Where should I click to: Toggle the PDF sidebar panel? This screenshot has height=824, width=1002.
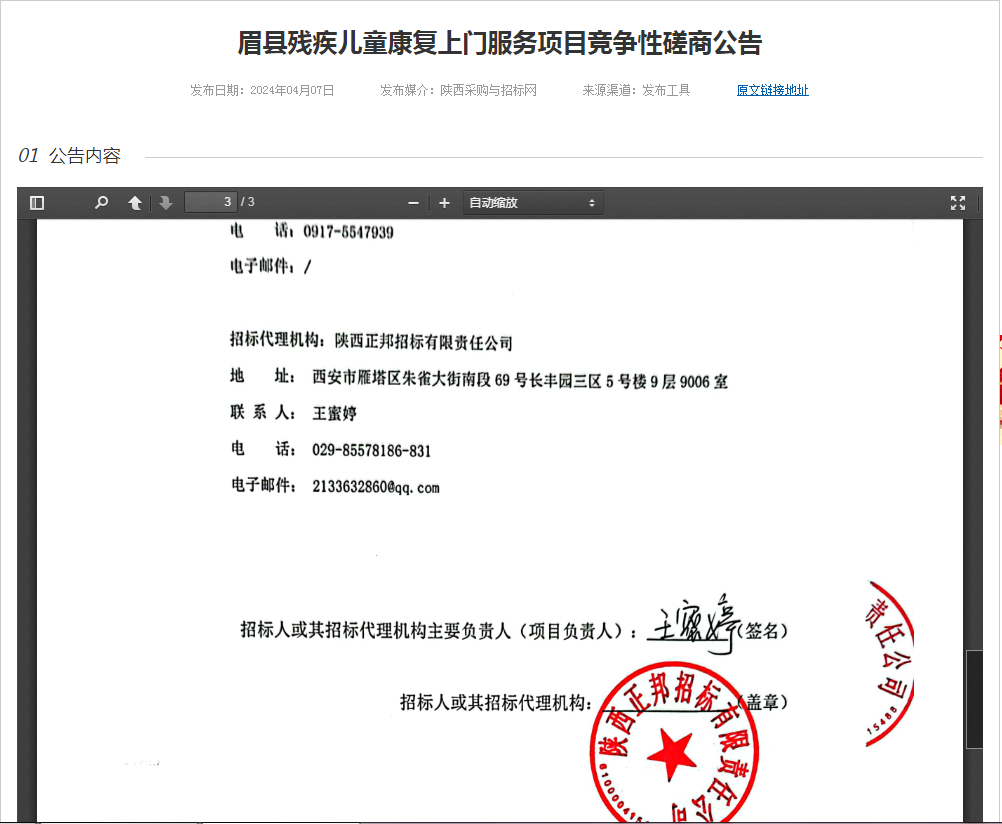click(37, 203)
